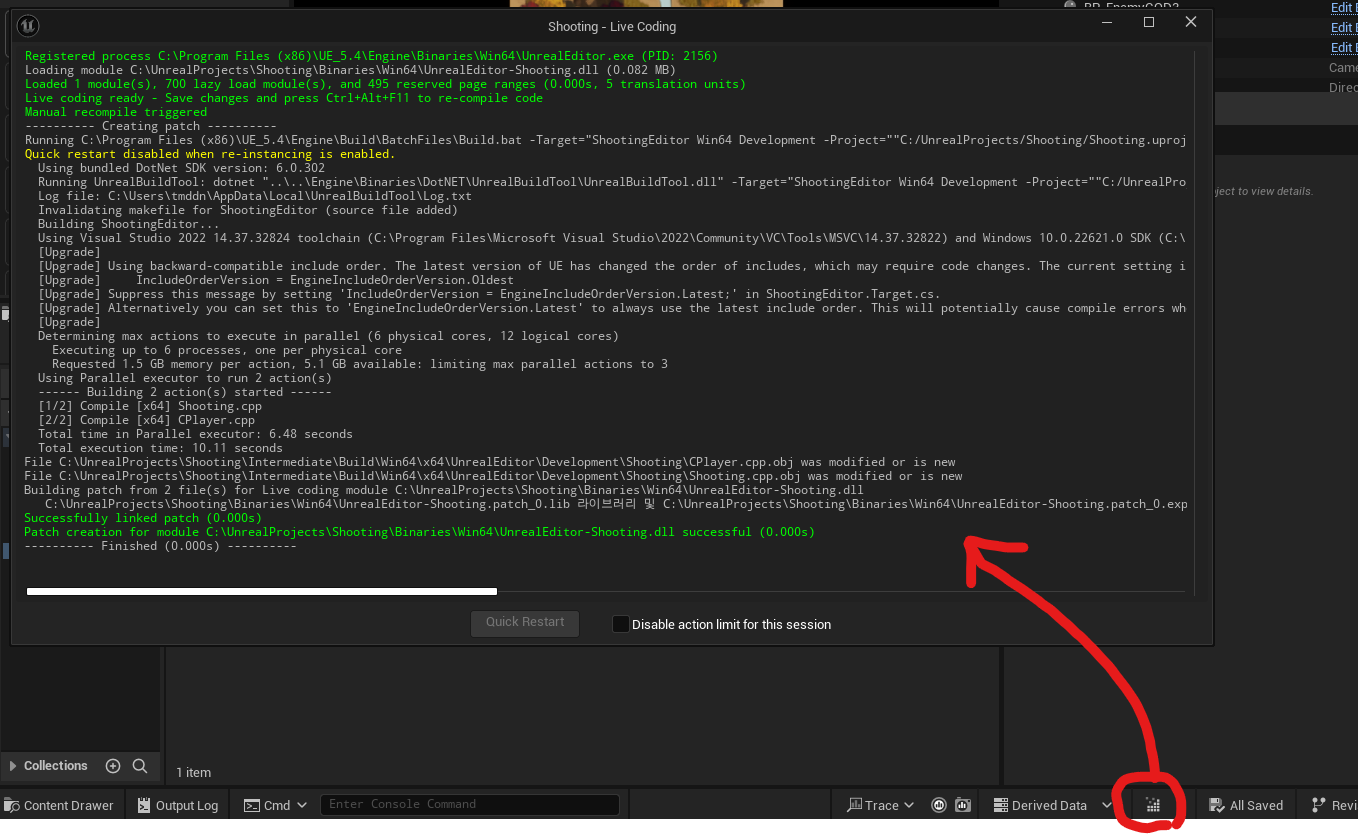The height and width of the screenshot is (836, 1358).
Task: Click the '[2/2] Compile [x64] CPlayer.cpp' line
Action: 146,420
